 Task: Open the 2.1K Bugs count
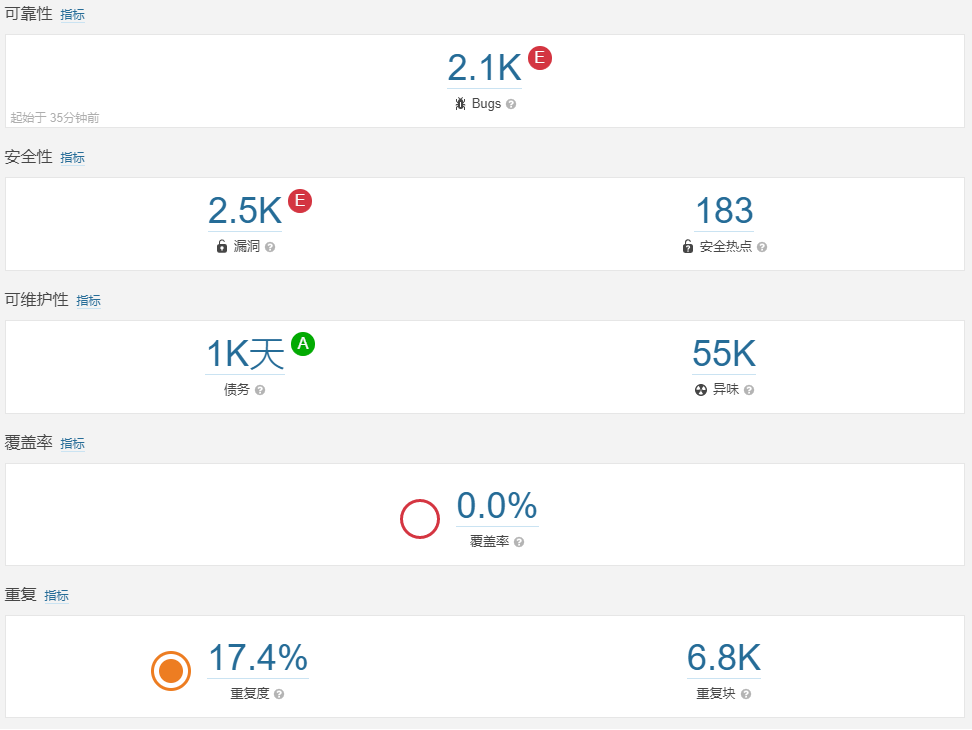click(x=484, y=68)
